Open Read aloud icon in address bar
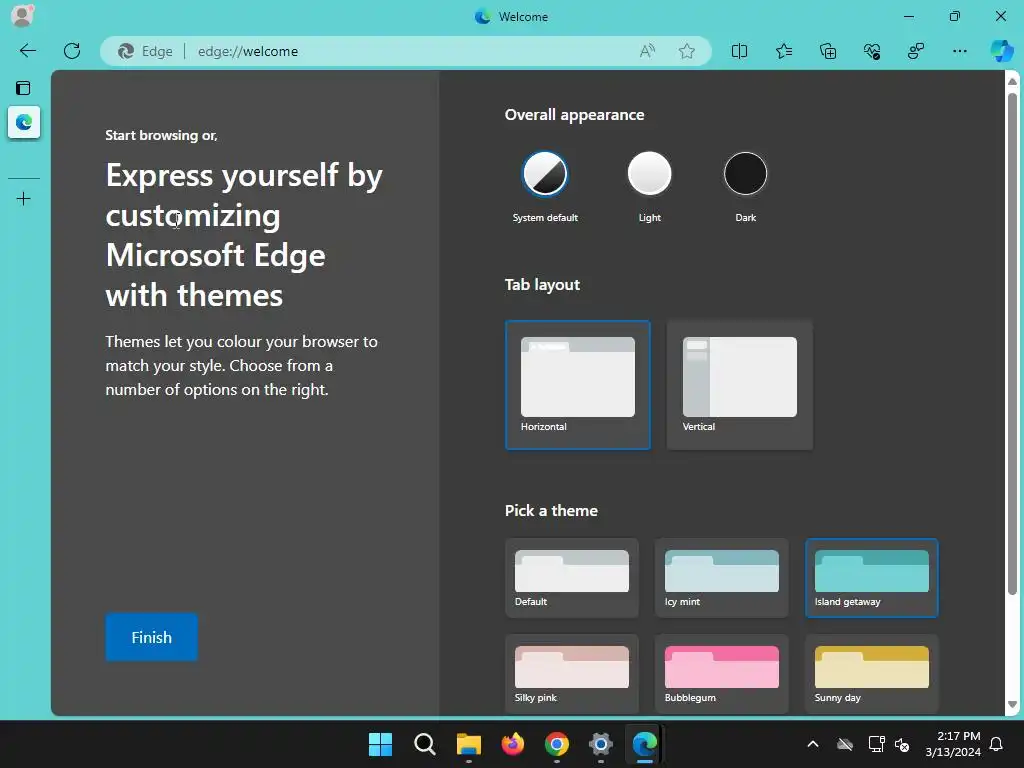Image resolution: width=1024 pixels, height=768 pixels. [x=647, y=51]
